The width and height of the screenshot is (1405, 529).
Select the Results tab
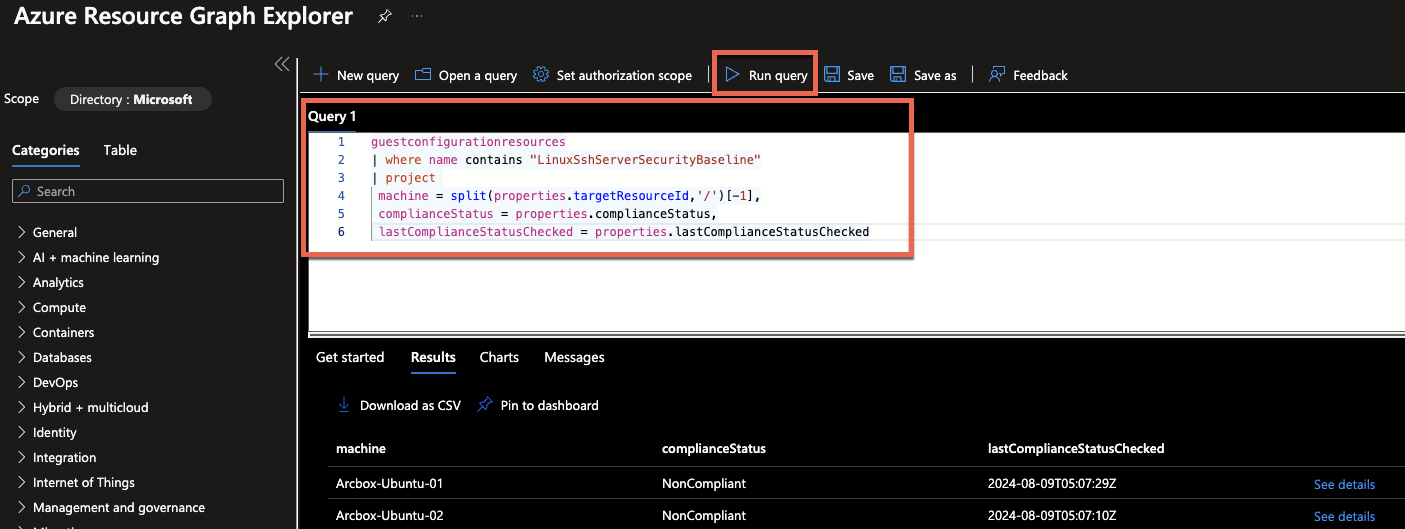pyautogui.click(x=433, y=357)
